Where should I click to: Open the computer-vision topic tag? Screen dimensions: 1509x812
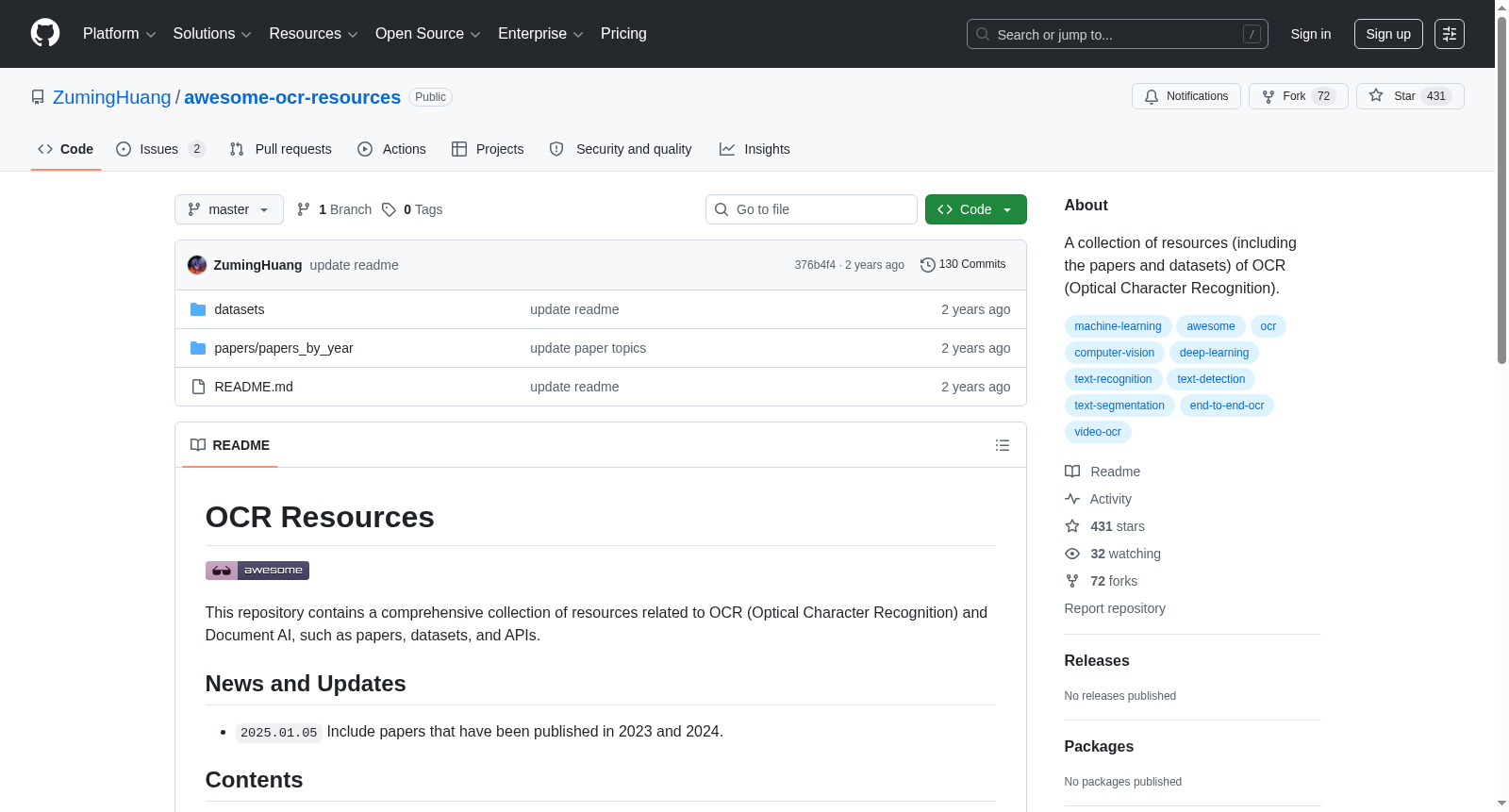pyautogui.click(x=1114, y=353)
